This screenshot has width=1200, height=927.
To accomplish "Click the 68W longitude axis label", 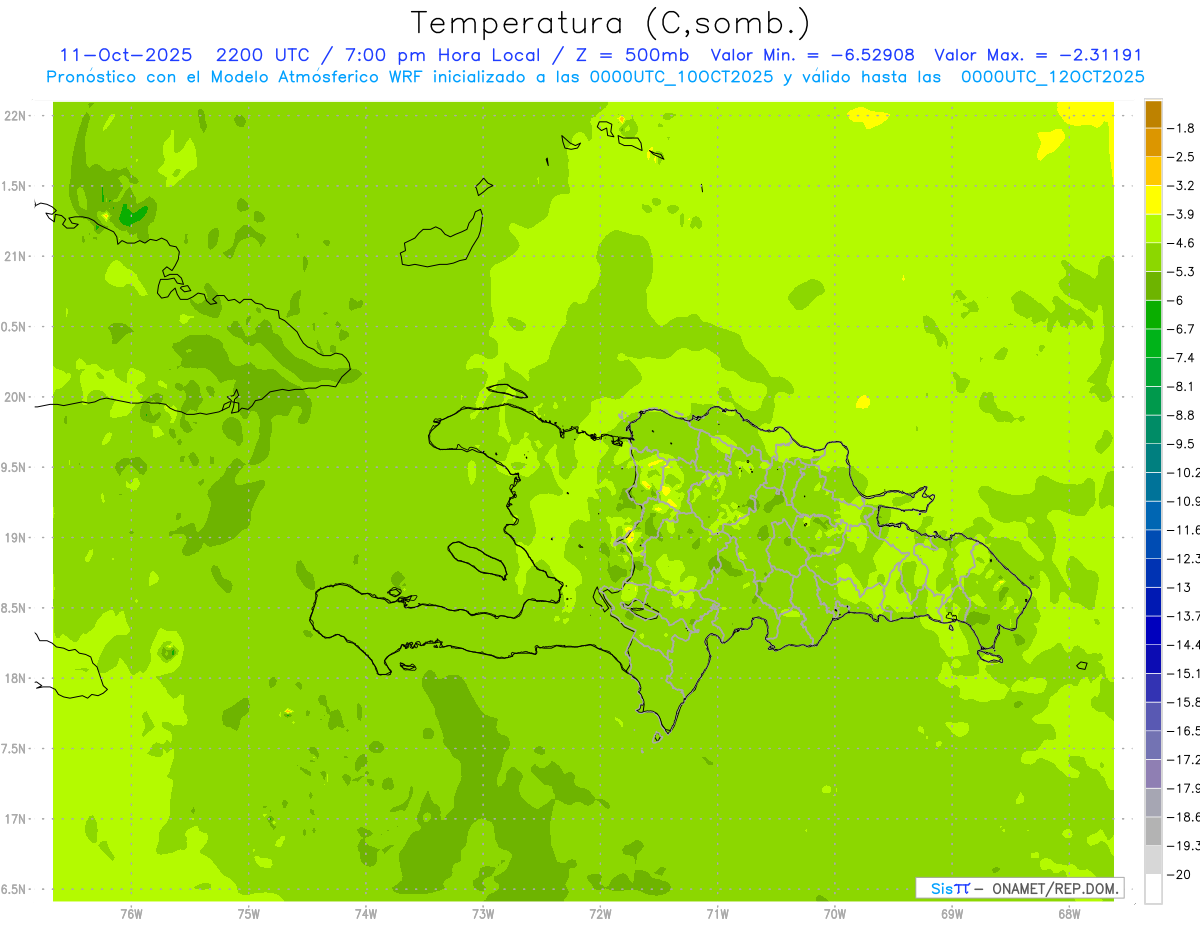I will [1069, 913].
